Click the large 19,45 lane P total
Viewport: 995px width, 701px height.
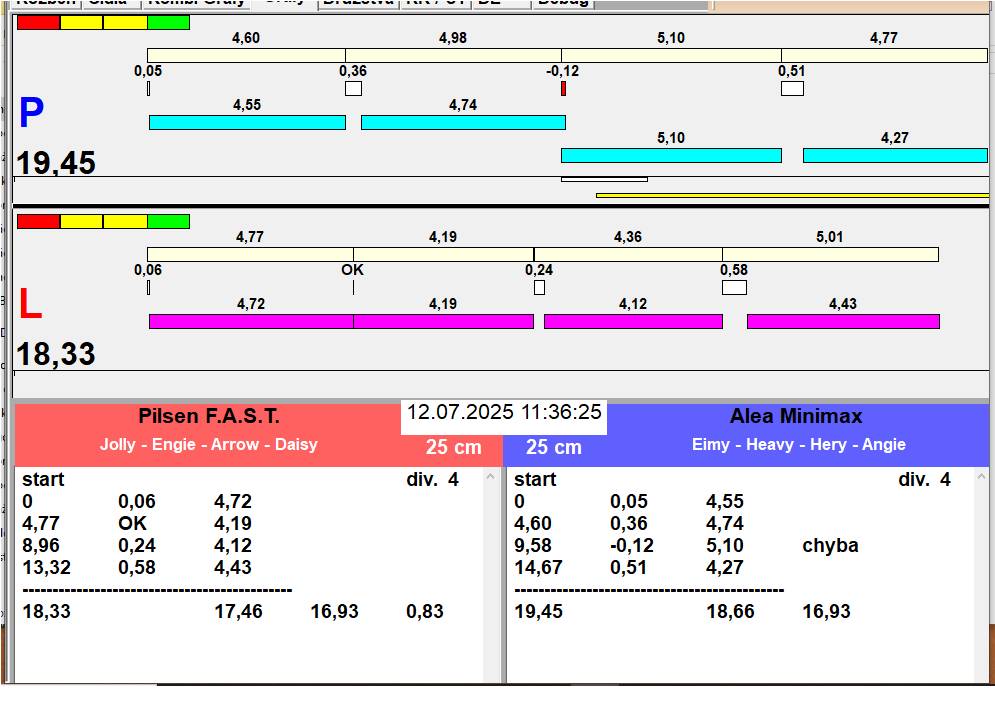56,163
